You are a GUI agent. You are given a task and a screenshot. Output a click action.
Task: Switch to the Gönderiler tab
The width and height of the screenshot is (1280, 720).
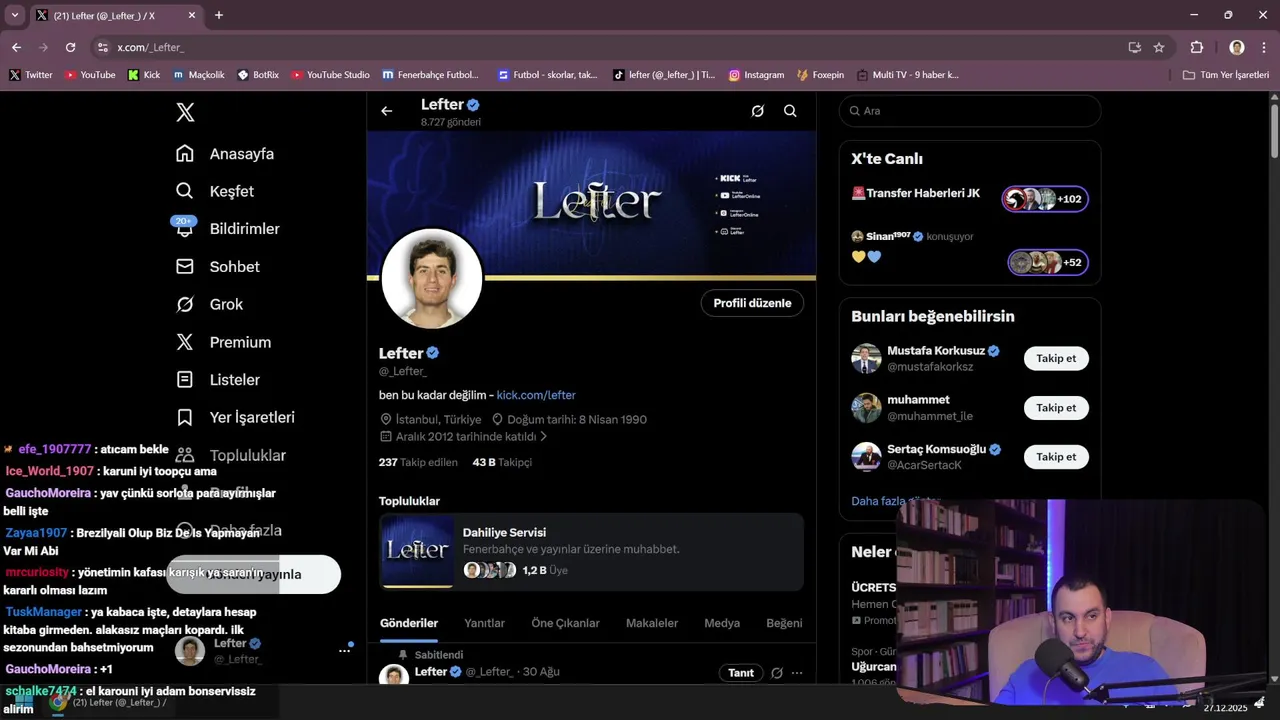click(x=409, y=623)
